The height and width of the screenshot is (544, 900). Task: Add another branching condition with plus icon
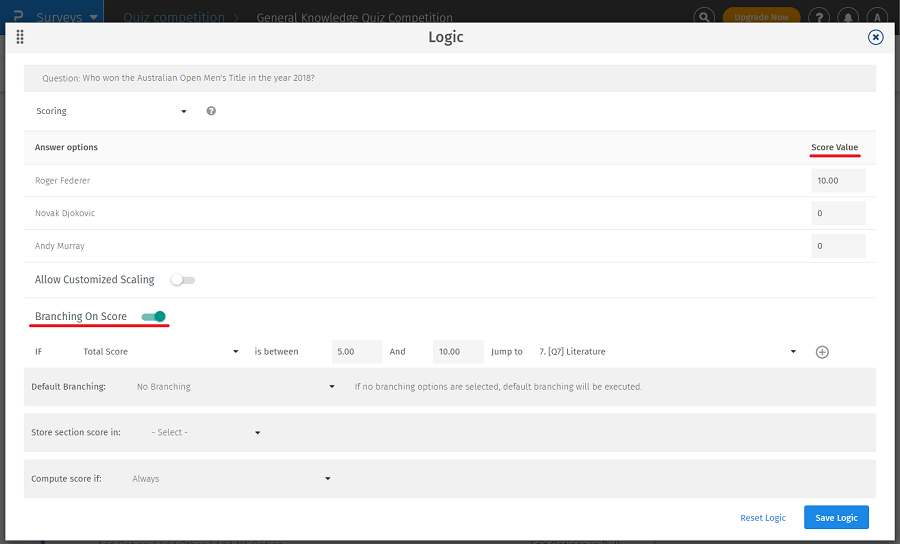coord(822,352)
